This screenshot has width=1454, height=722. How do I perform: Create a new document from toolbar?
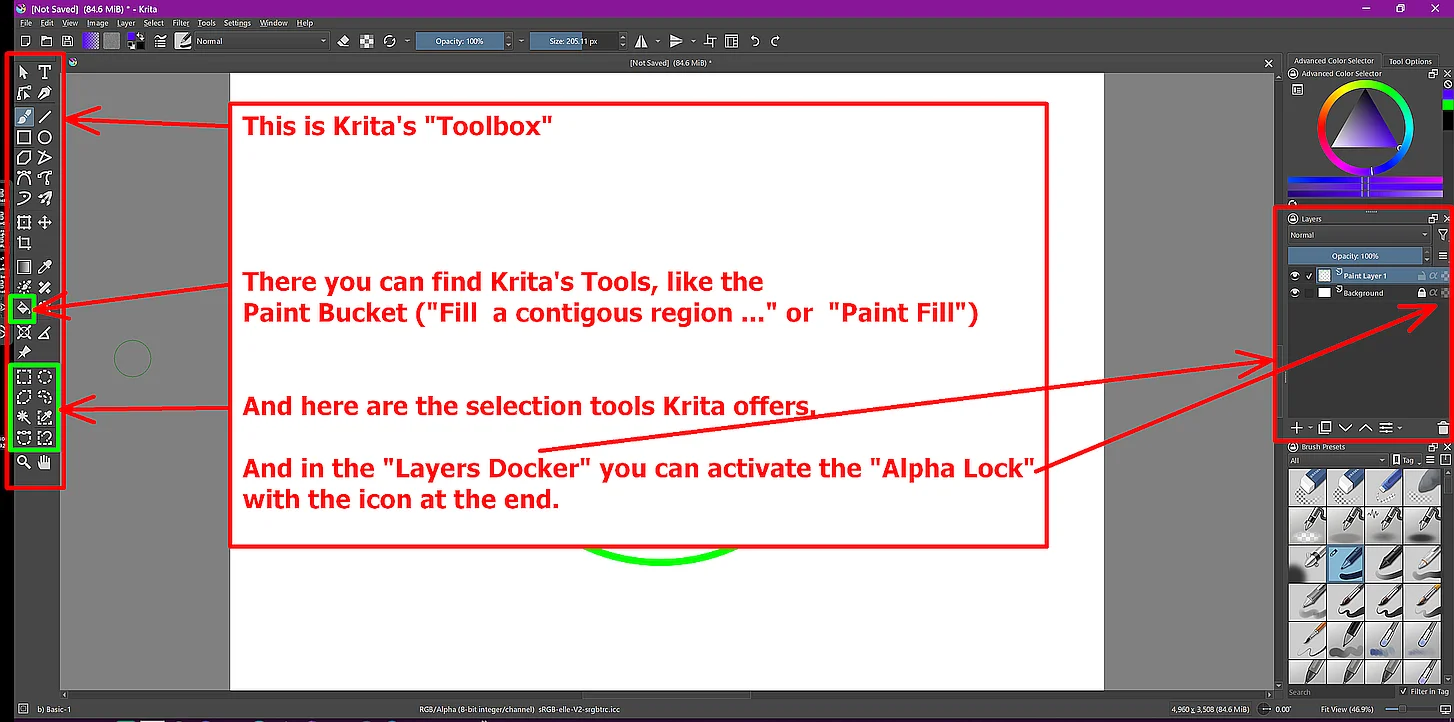(25, 41)
